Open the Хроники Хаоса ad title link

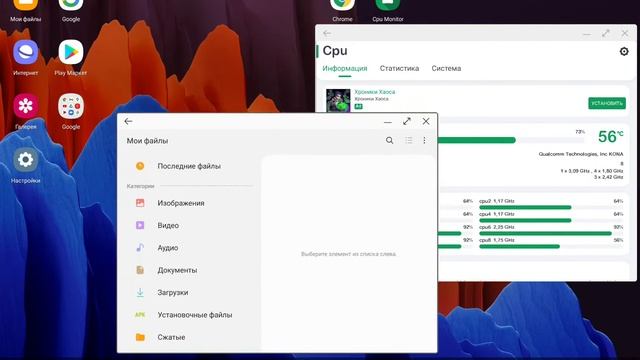(x=375, y=92)
